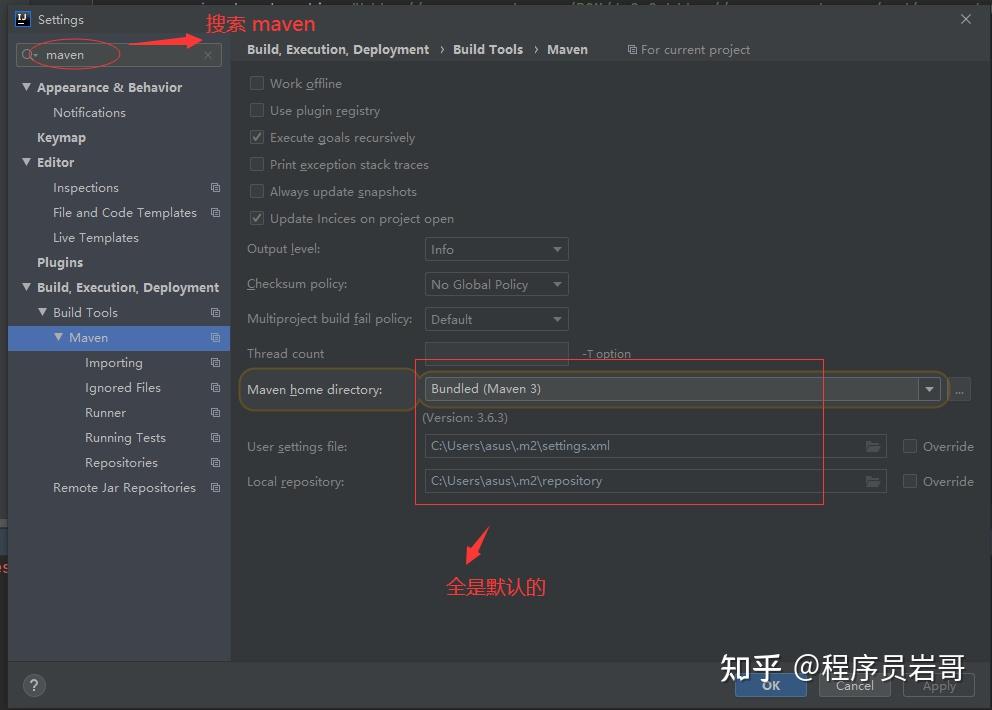Open the folder browser for Local repository
This screenshot has height=710, width=992.
pyautogui.click(x=872, y=481)
